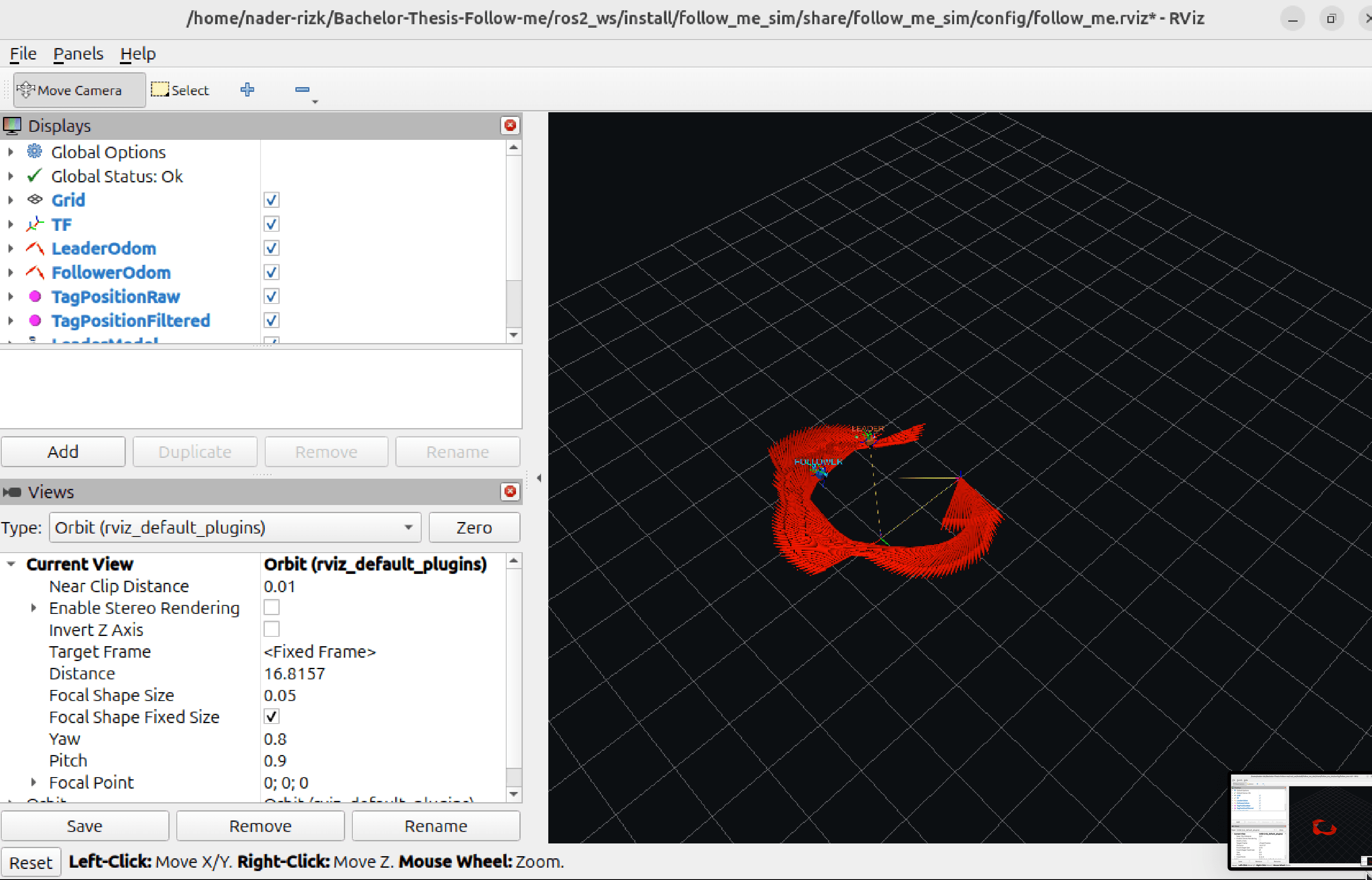Image resolution: width=1372 pixels, height=880 pixels.
Task: Click the Views panel camera icon
Action: (12, 492)
